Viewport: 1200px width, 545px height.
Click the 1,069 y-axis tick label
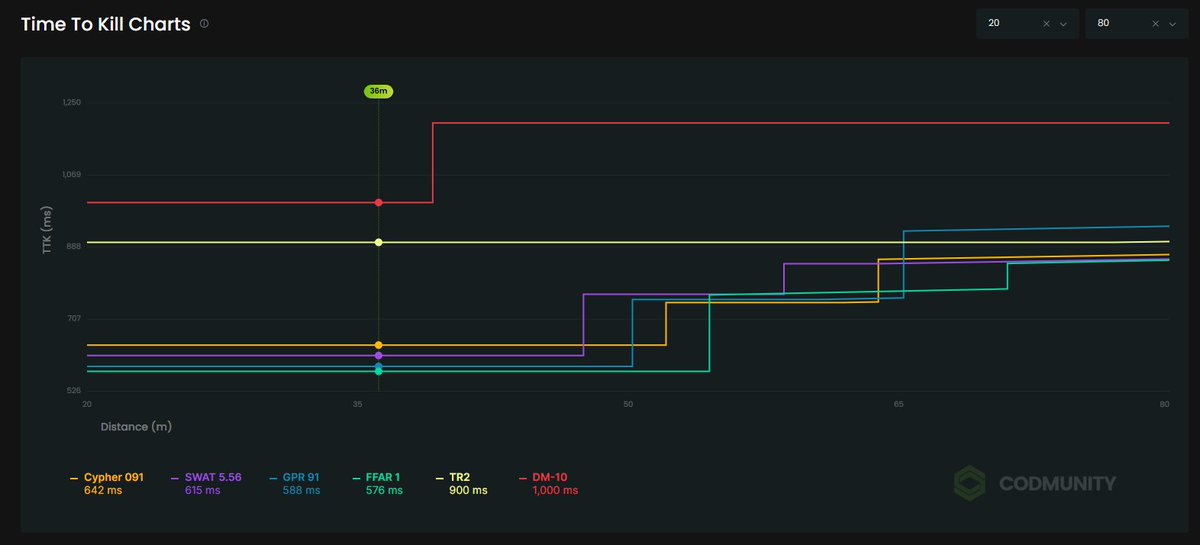pyautogui.click(x=71, y=174)
